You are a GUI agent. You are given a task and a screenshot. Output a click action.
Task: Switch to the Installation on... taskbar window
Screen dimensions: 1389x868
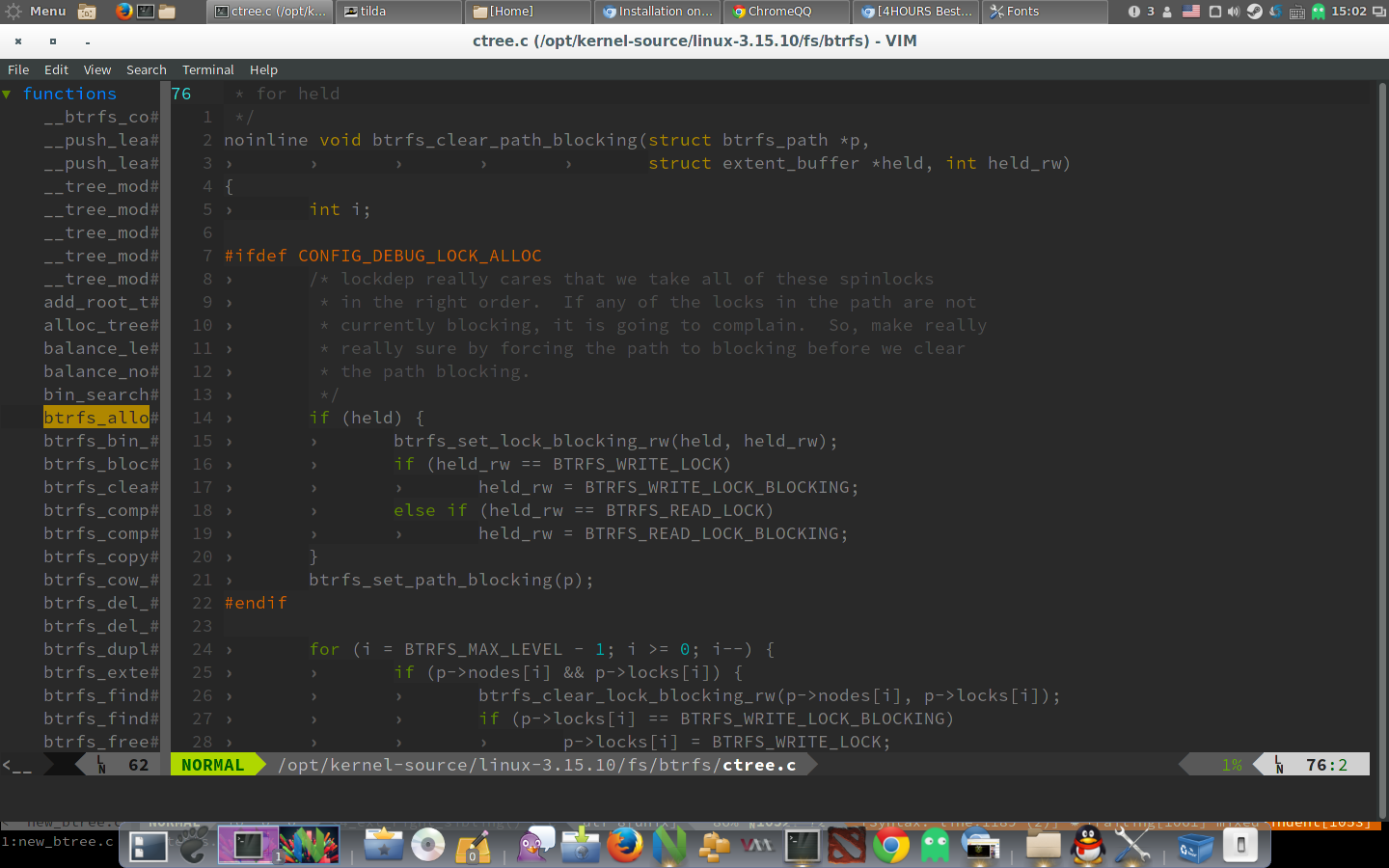click(x=658, y=12)
